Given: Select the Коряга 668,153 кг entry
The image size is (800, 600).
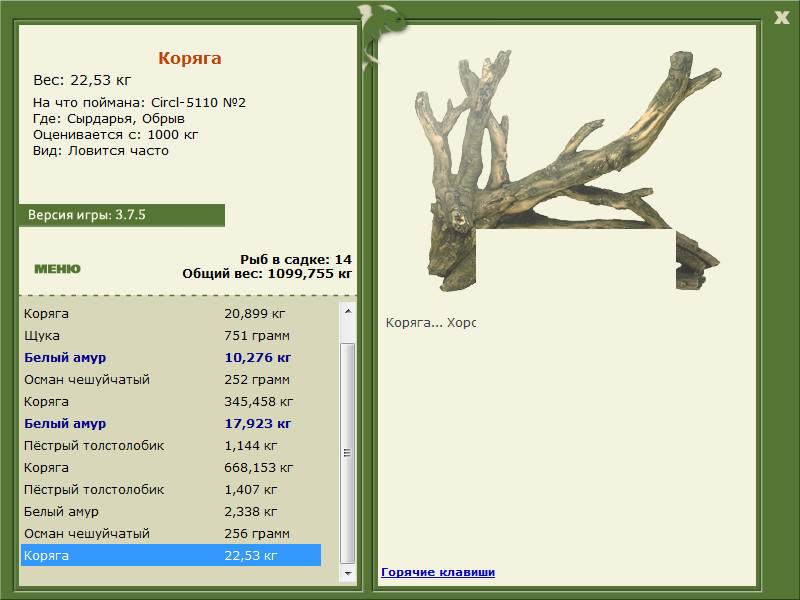Looking at the screenshot, I should (171, 467).
